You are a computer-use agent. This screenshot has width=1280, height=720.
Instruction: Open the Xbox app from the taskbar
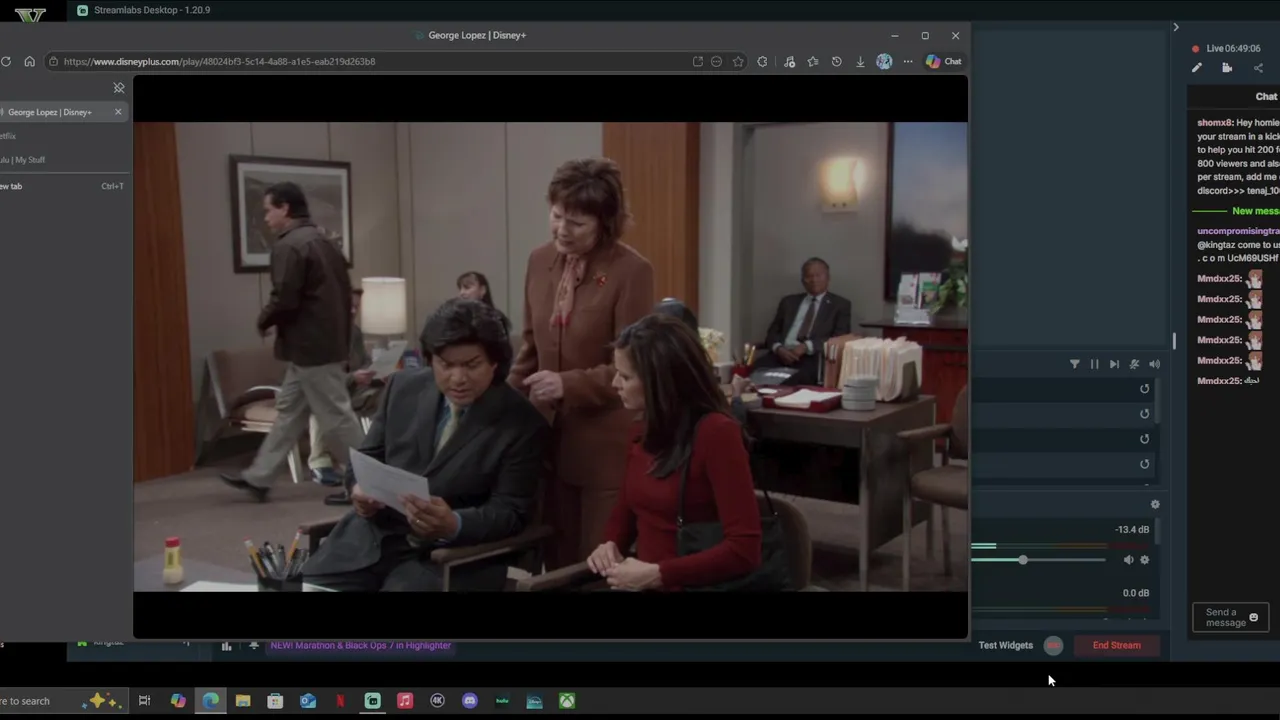tap(567, 701)
